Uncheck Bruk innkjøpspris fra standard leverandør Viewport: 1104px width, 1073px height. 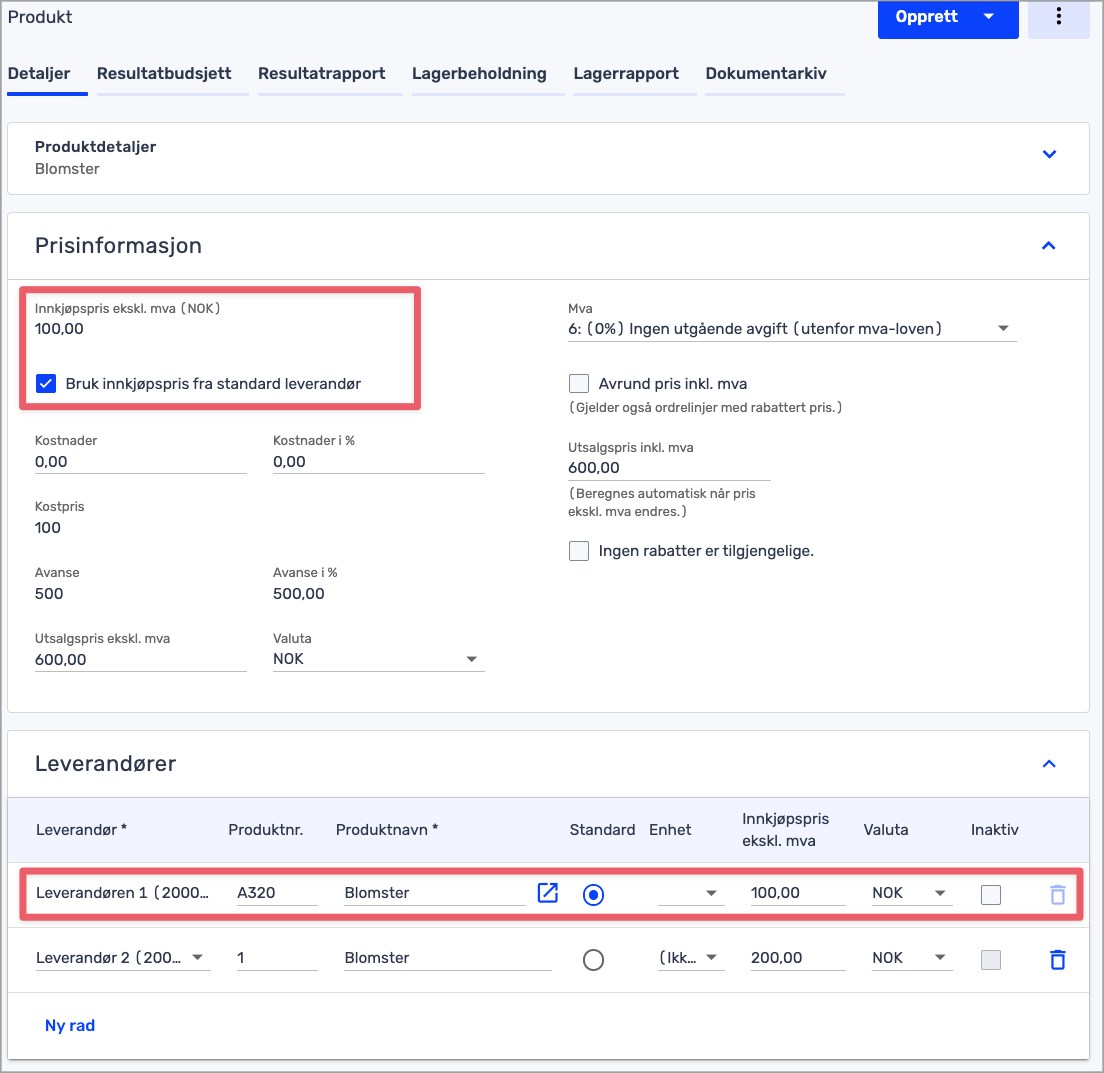[46, 383]
